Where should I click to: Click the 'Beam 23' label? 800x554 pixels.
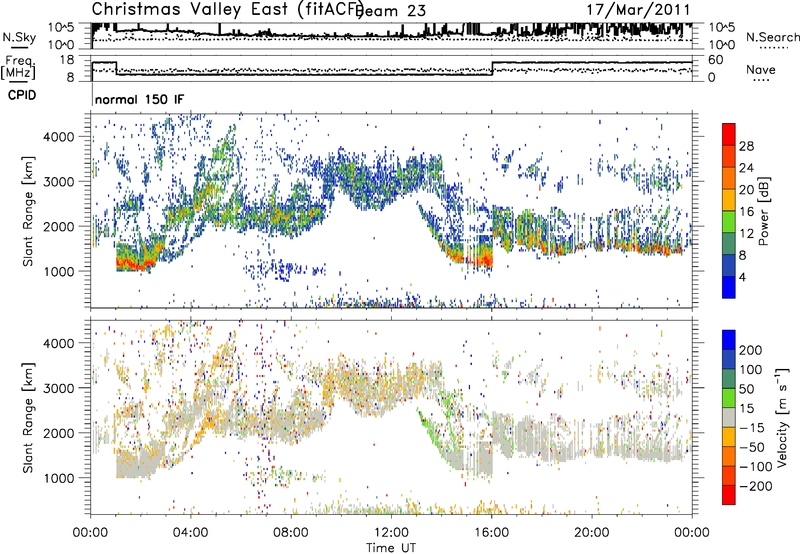click(391, 11)
